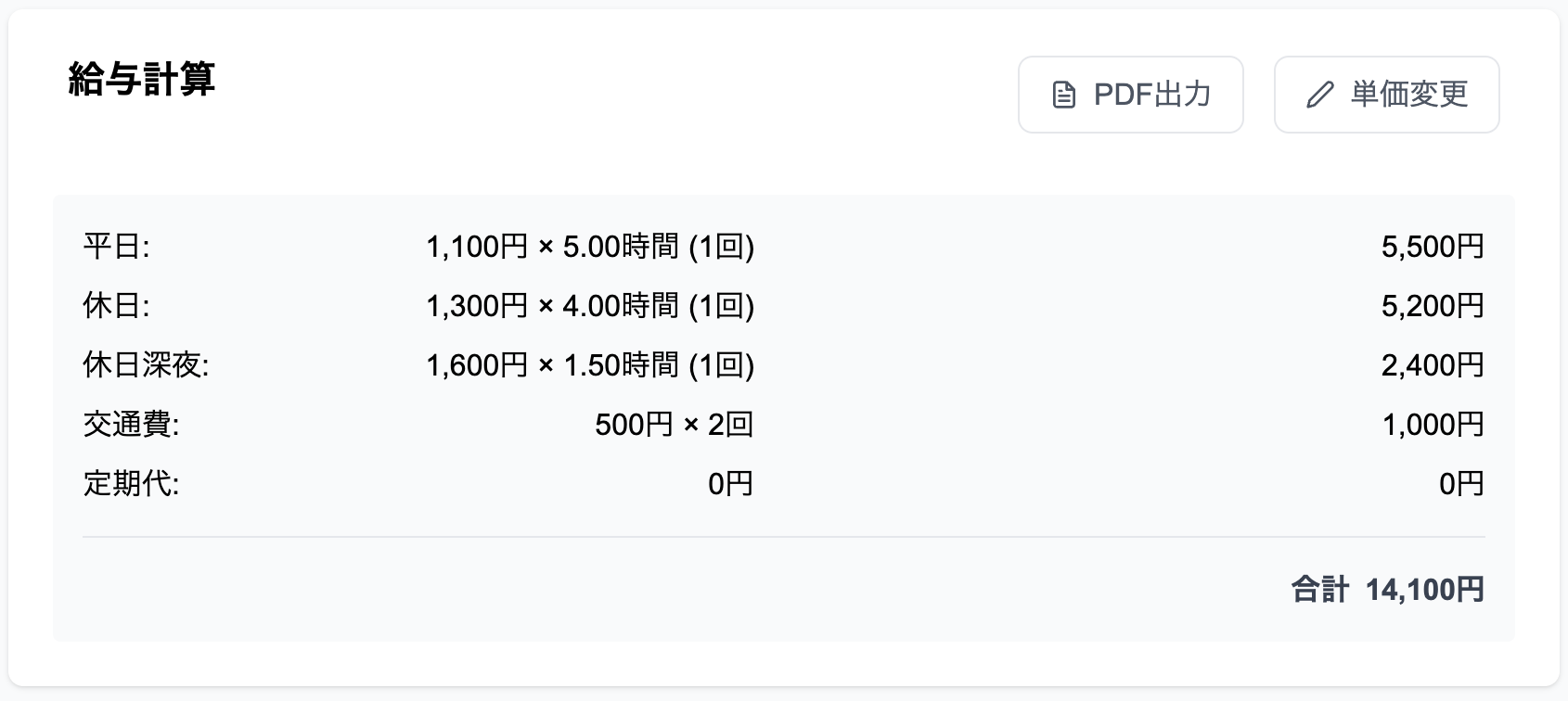Click the 5,500円 weekday amount

(x=1431, y=246)
